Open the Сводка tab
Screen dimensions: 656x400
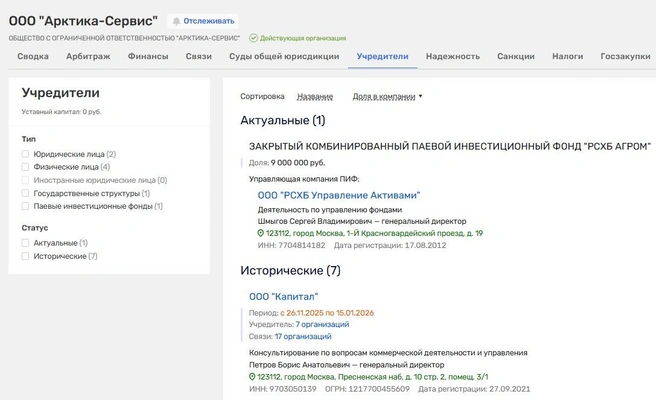coord(33,56)
